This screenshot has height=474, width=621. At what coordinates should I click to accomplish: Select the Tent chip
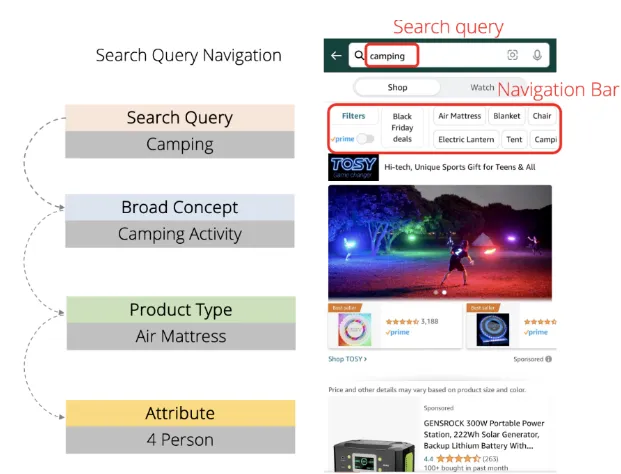tap(514, 140)
